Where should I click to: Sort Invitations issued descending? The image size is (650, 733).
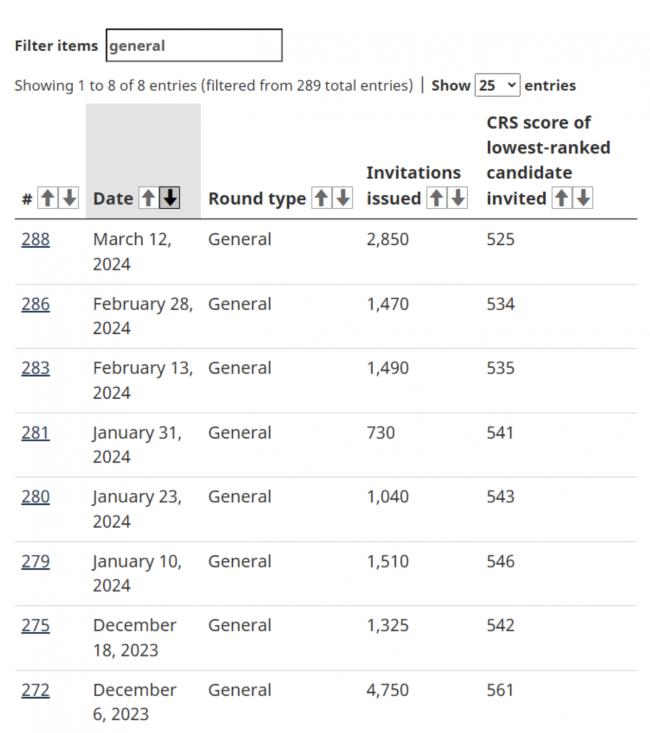(458, 198)
